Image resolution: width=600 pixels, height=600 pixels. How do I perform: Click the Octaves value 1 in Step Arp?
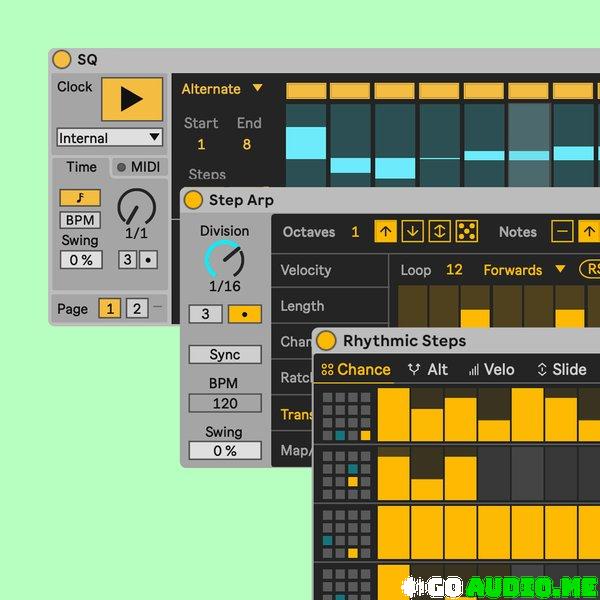click(x=355, y=232)
